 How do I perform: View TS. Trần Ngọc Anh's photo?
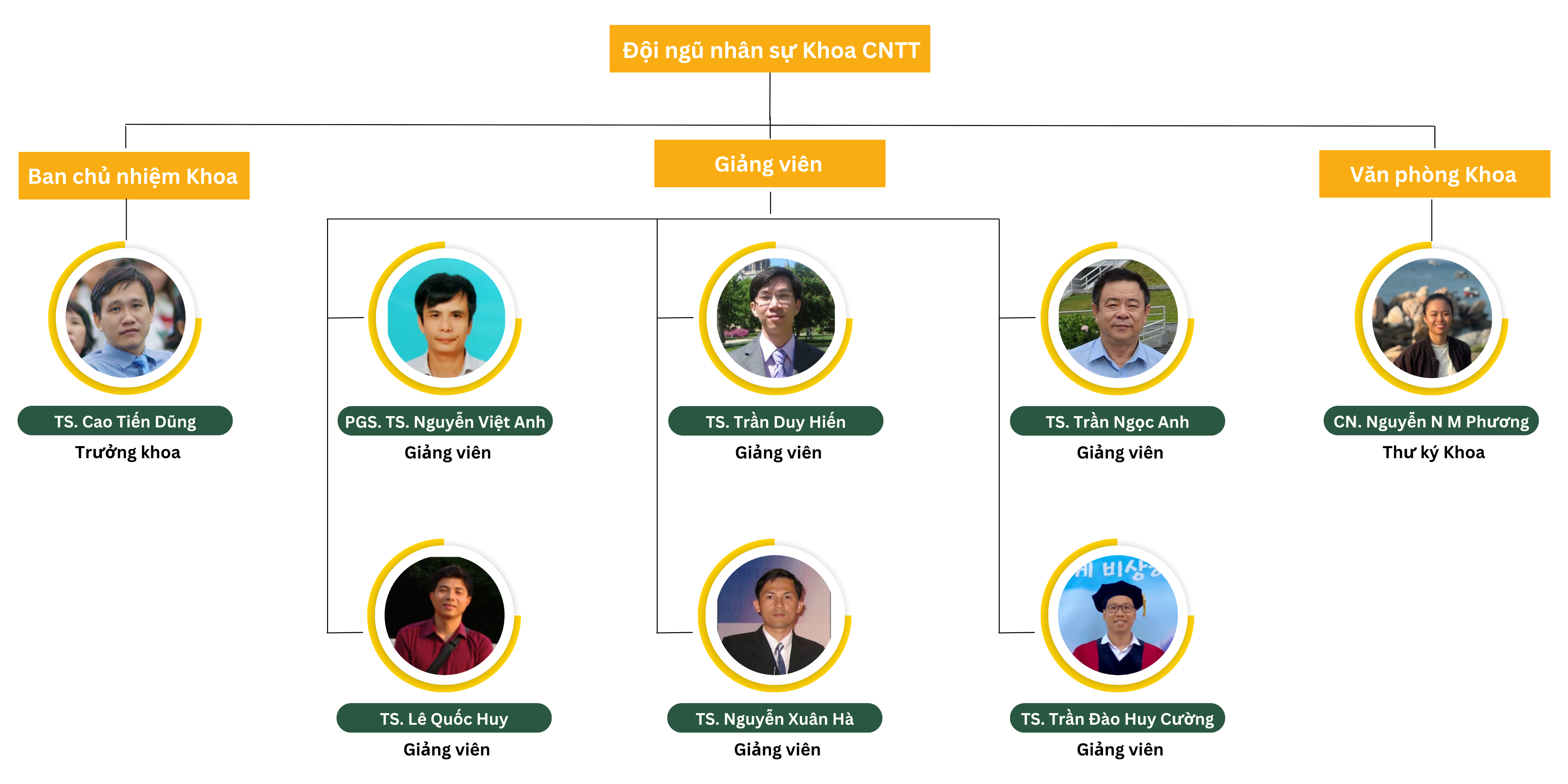1118,318
